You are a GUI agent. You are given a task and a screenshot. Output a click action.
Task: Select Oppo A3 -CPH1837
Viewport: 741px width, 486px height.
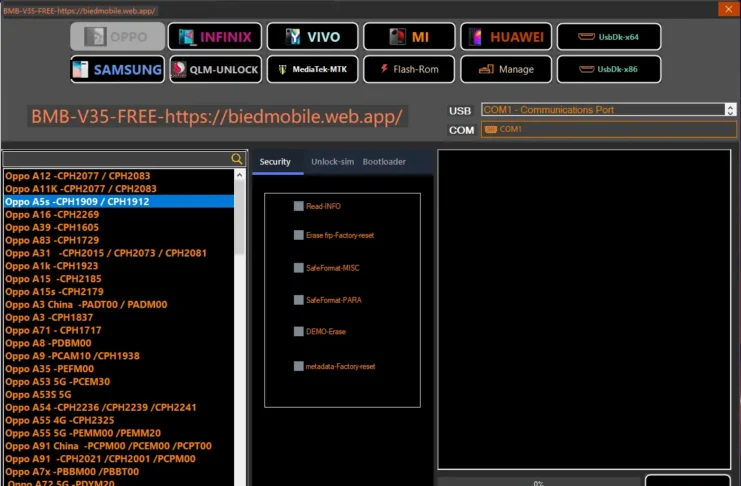coord(119,317)
